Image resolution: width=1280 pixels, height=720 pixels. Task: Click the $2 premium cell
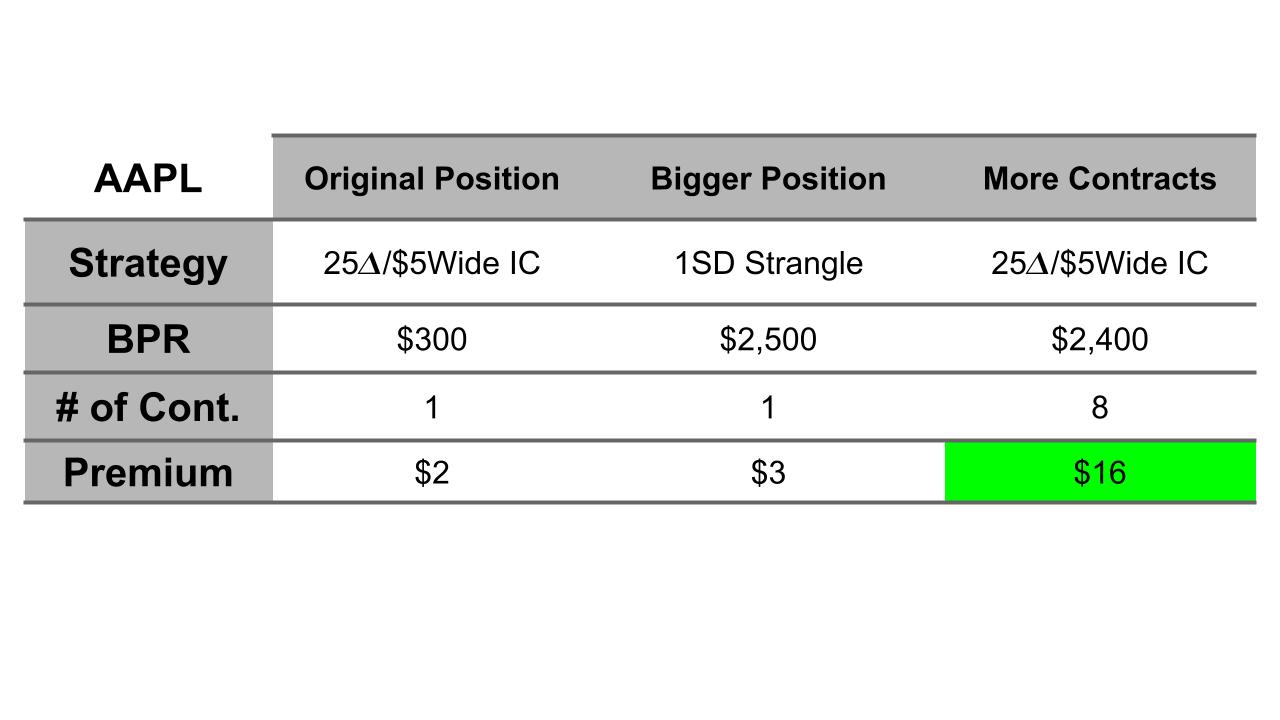(x=432, y=472)
